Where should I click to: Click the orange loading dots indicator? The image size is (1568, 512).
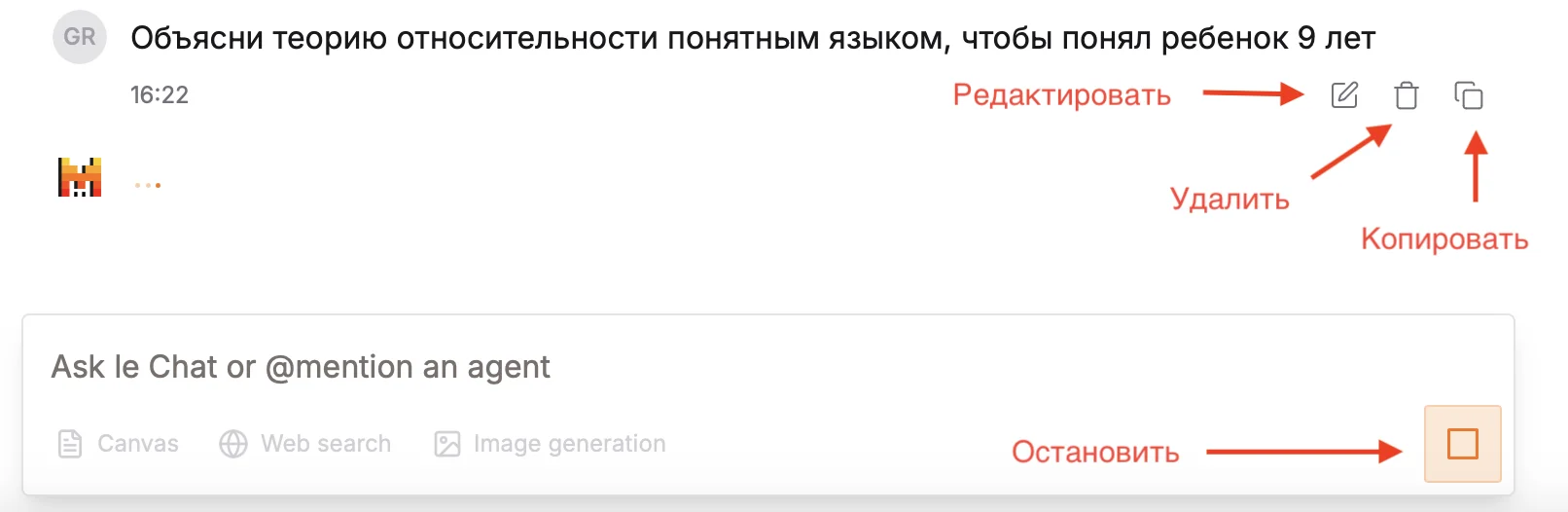point(148,185)
